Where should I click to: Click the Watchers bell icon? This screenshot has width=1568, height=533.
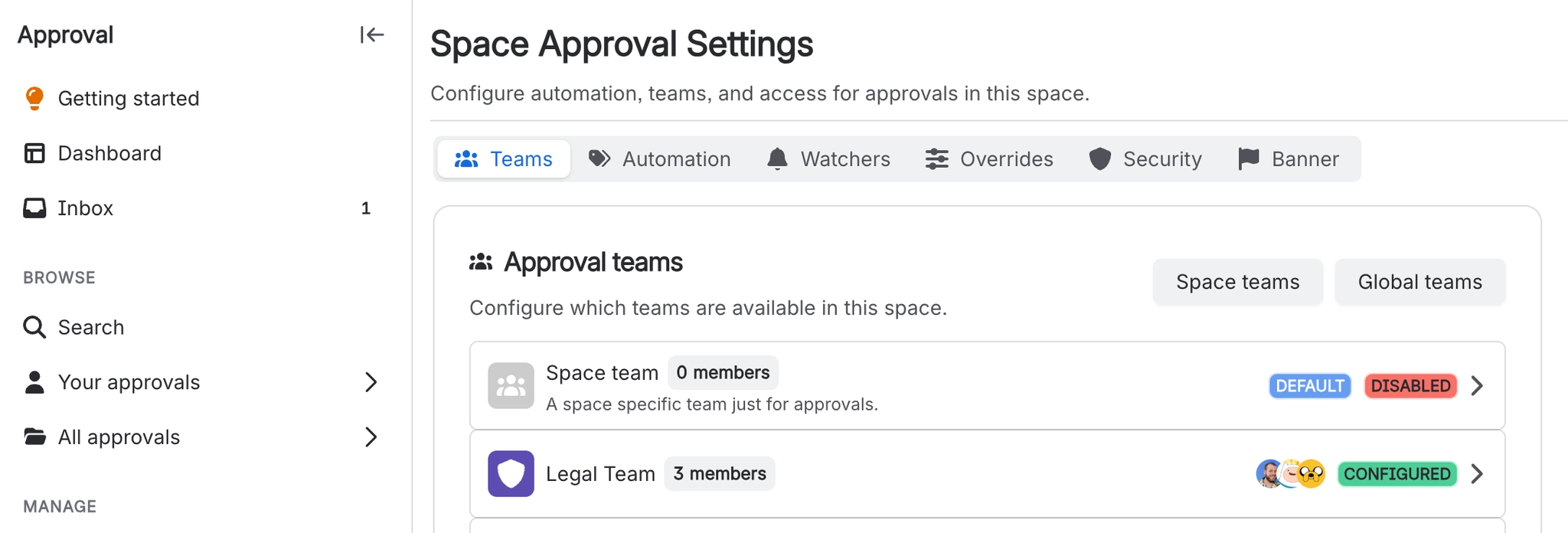[x=777, y=159]
